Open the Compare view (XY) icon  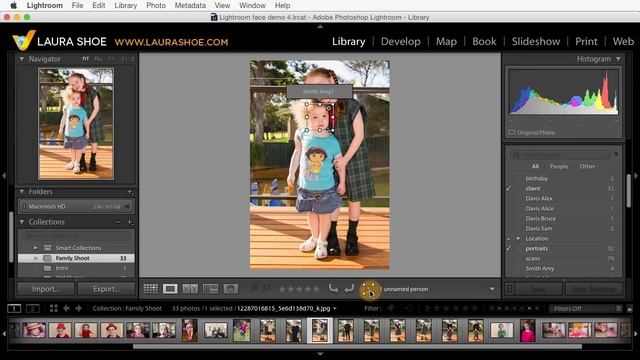[x=190, y=289]
